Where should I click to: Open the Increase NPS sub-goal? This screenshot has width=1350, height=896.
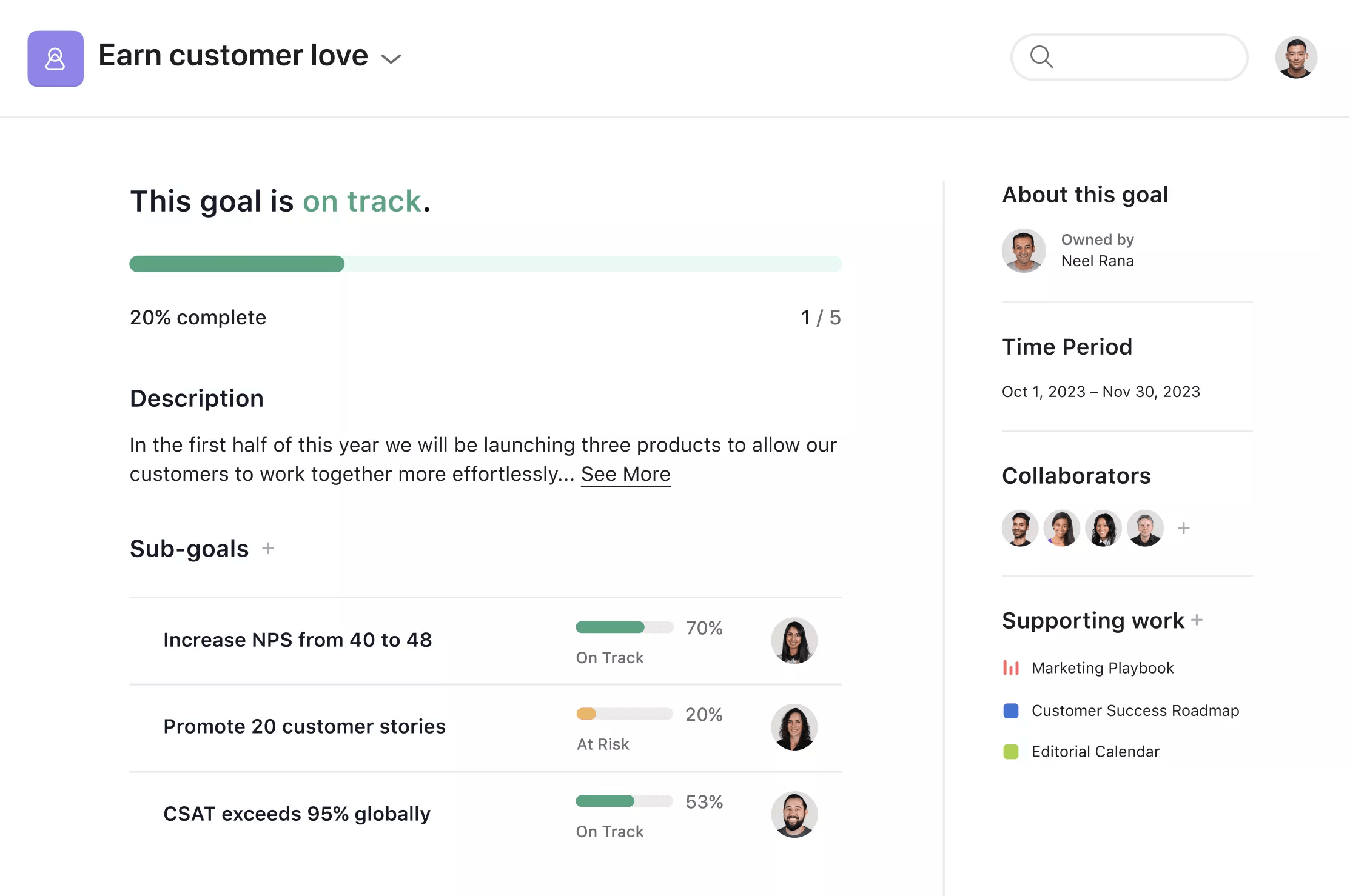click(x=297, y=640)
